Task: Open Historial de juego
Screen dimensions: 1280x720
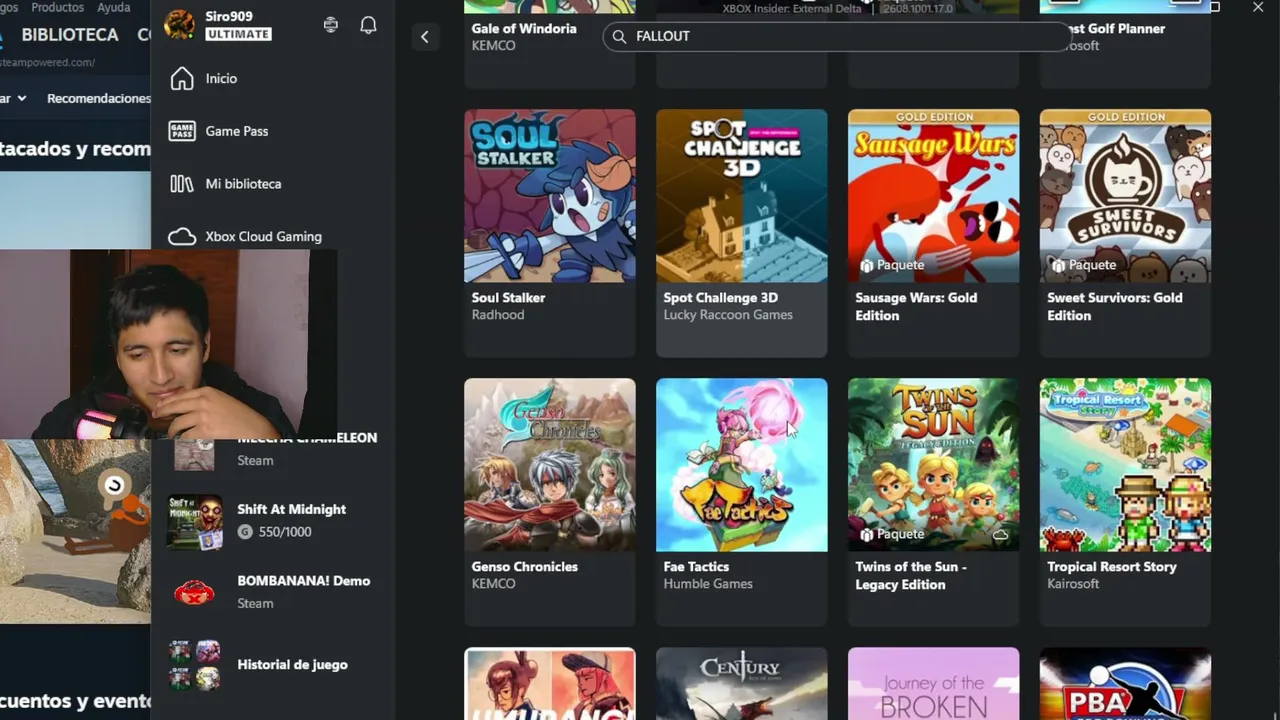Action: click(272, 664)
